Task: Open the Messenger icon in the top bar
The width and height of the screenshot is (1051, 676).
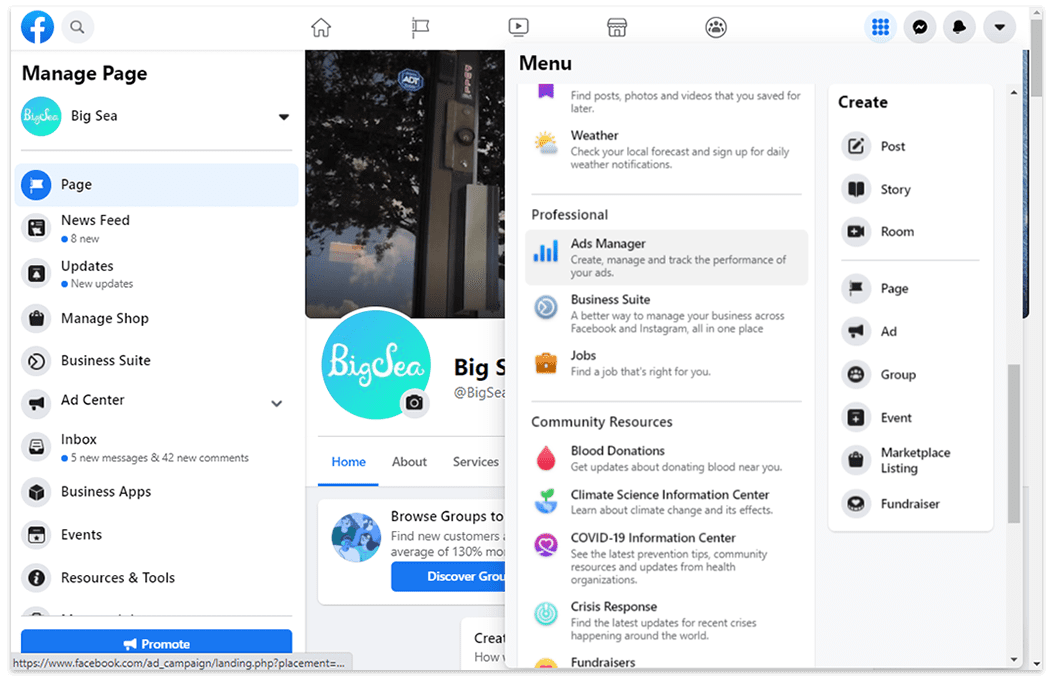Action: tap(920, 27)
